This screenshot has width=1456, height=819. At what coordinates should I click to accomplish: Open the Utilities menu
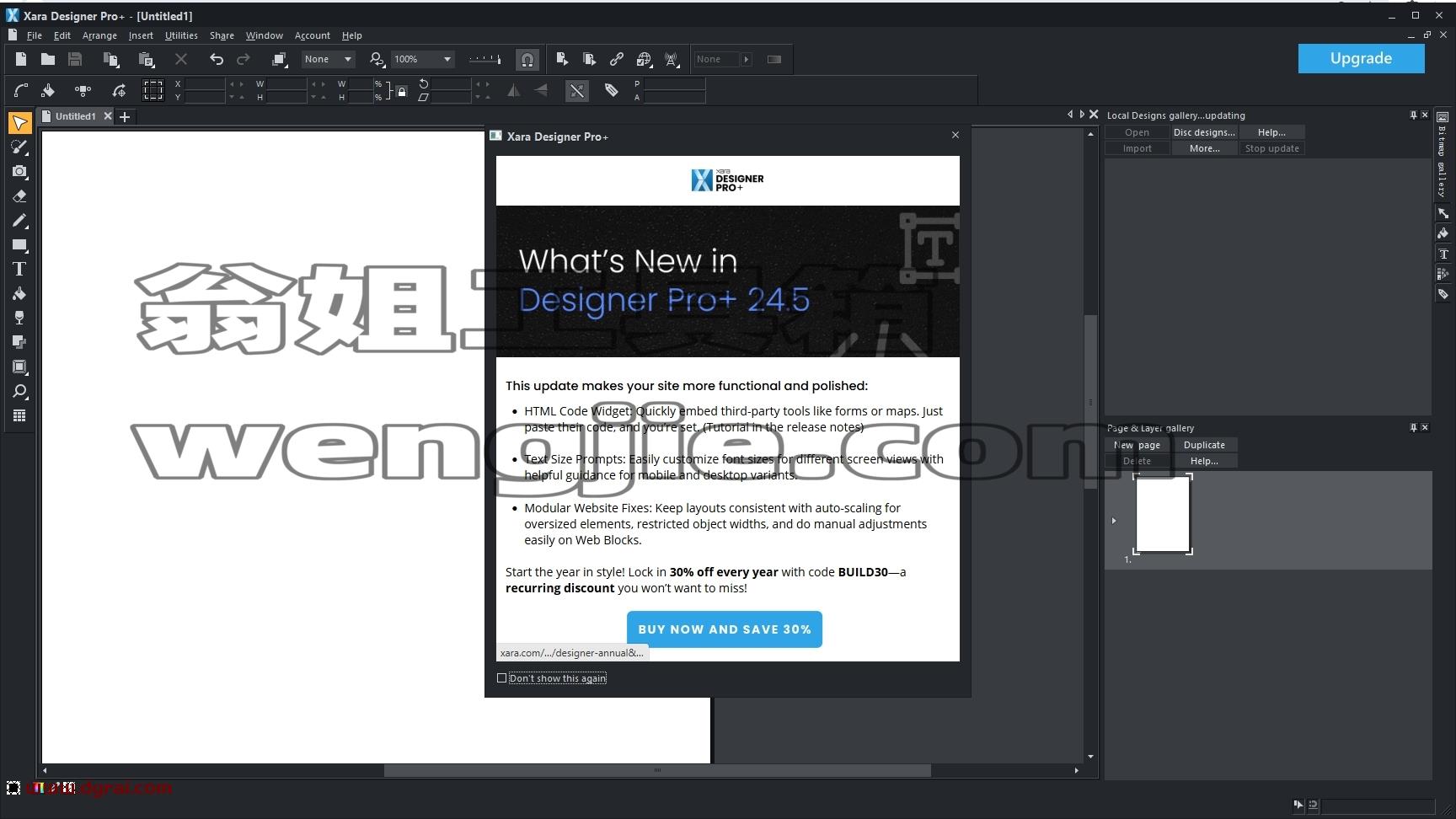coord(181,35)
